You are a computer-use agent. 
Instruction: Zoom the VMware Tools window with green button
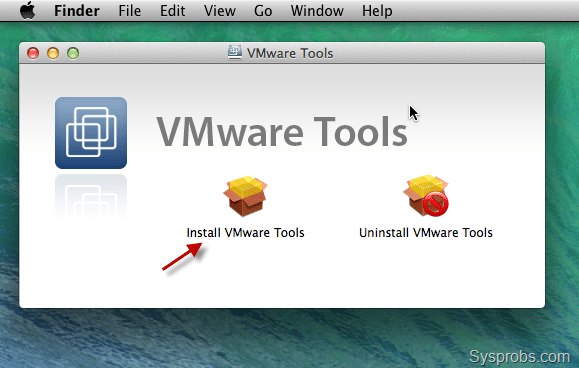[x=73, y=53]
